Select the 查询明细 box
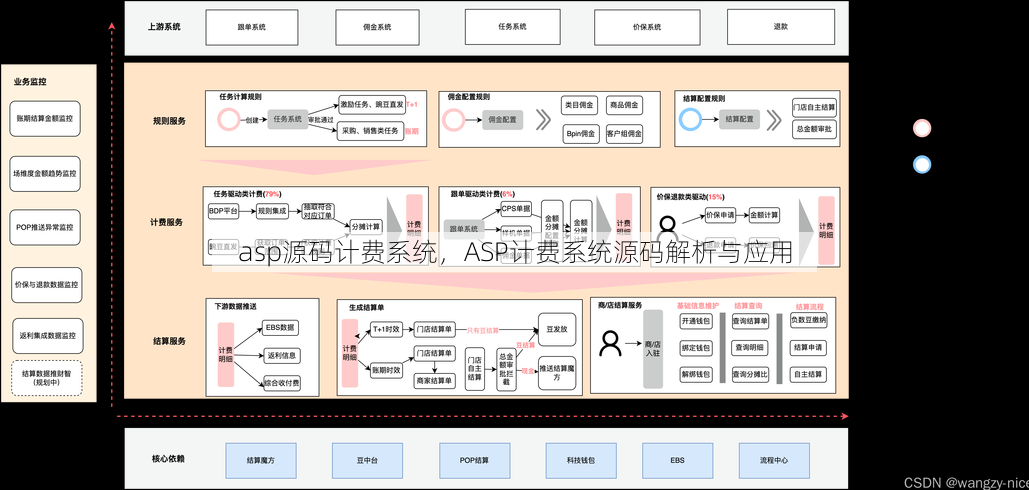 pos(751,348)
